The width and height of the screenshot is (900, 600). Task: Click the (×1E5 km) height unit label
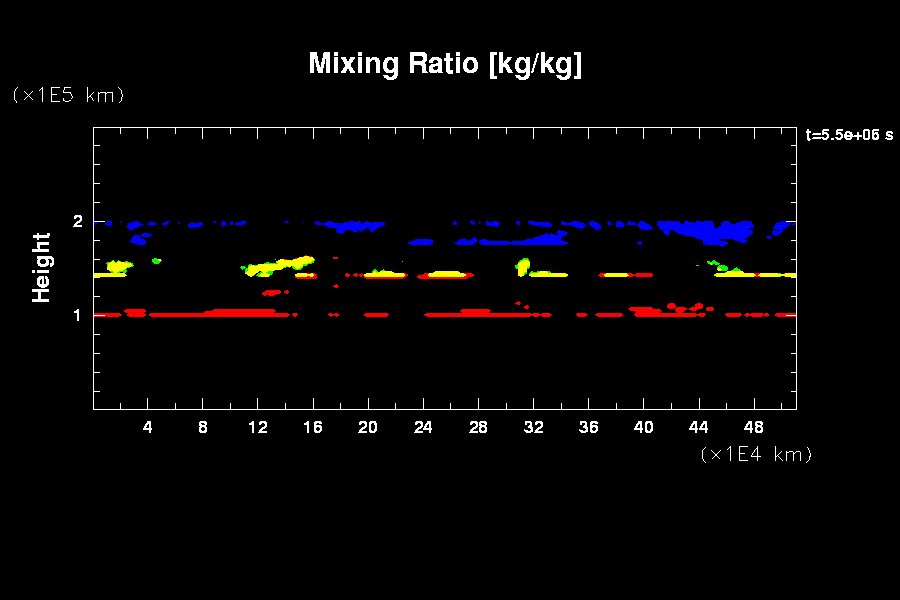click(68, 95)
